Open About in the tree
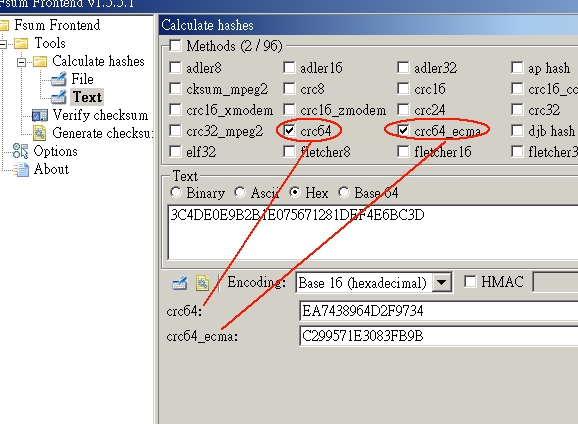Image resolution: width=578 pixels, height=424 pixels. pos(51,169)
